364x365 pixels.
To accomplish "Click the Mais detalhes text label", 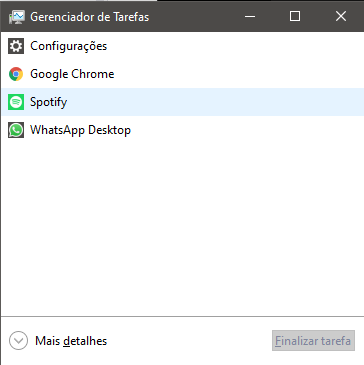I will pos(71,341).
